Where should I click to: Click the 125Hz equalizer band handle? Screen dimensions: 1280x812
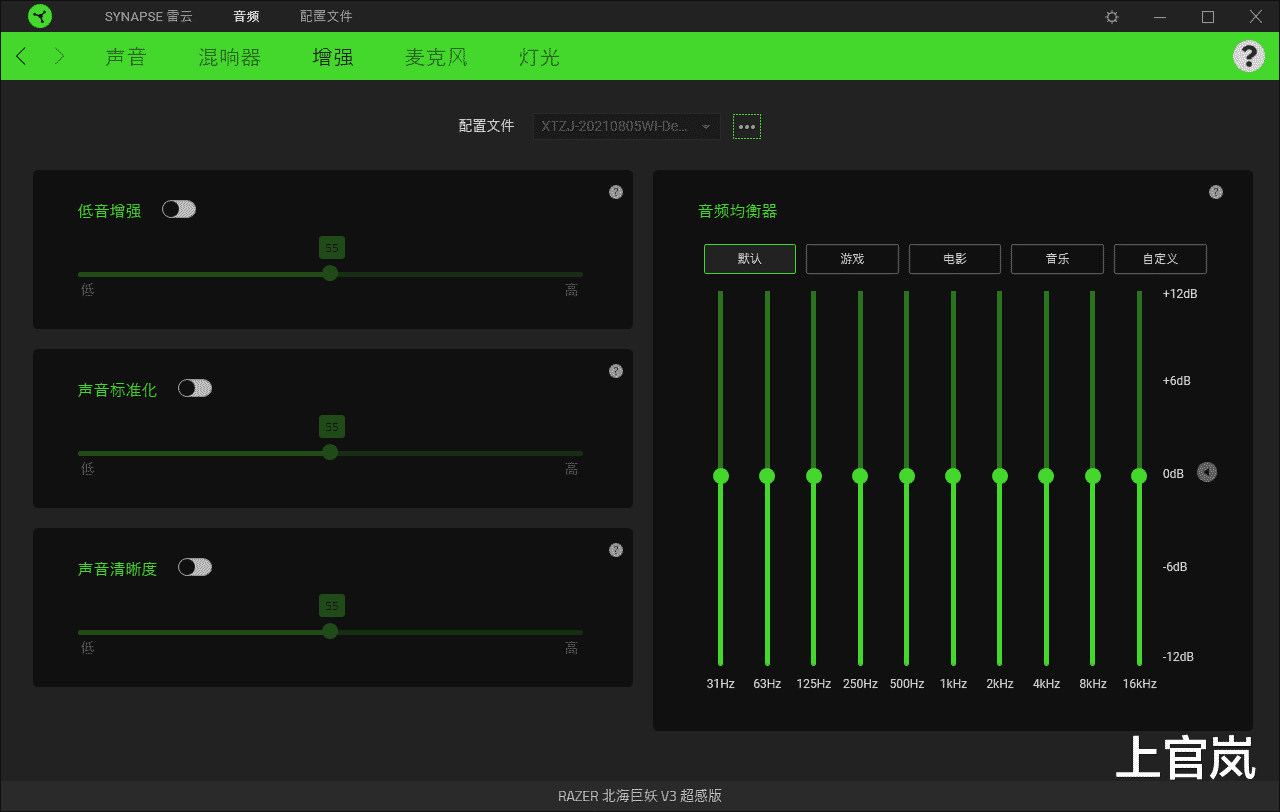click(x=814, y=476)
